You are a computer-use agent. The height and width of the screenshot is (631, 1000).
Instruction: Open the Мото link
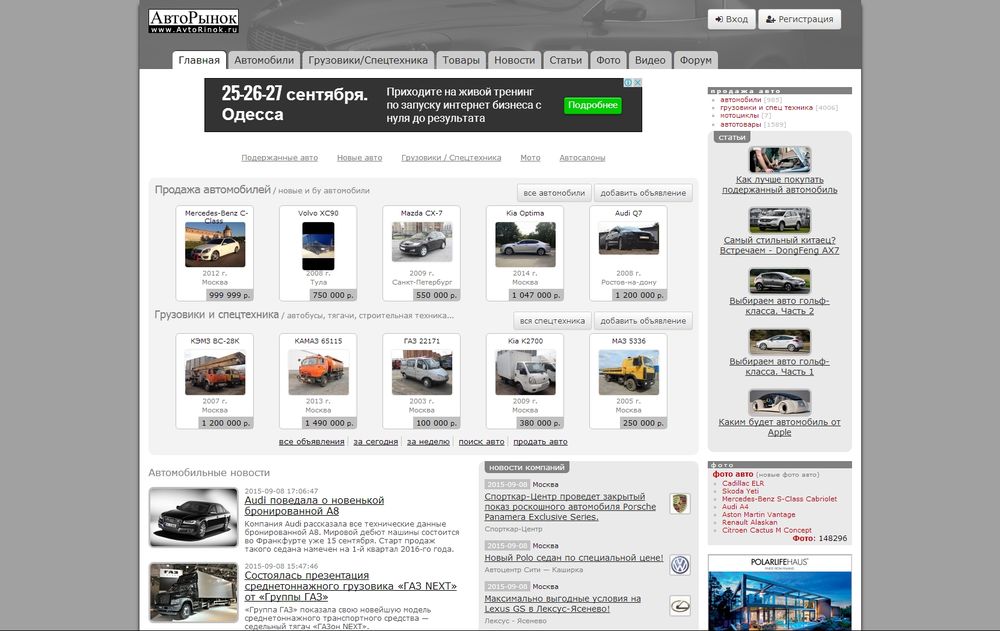tap(530, 158)
